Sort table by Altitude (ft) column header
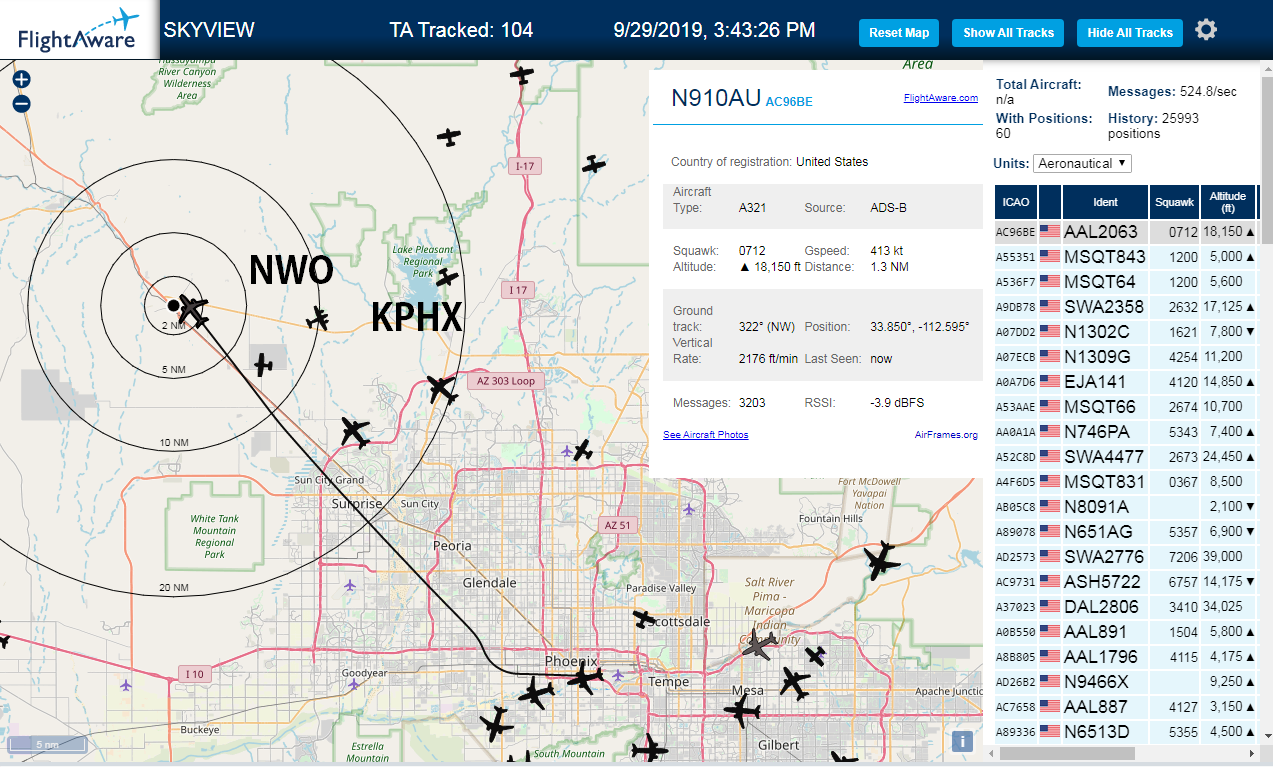The width and height of the screenshot is (1273, 767). click(x=1228, y=202)
